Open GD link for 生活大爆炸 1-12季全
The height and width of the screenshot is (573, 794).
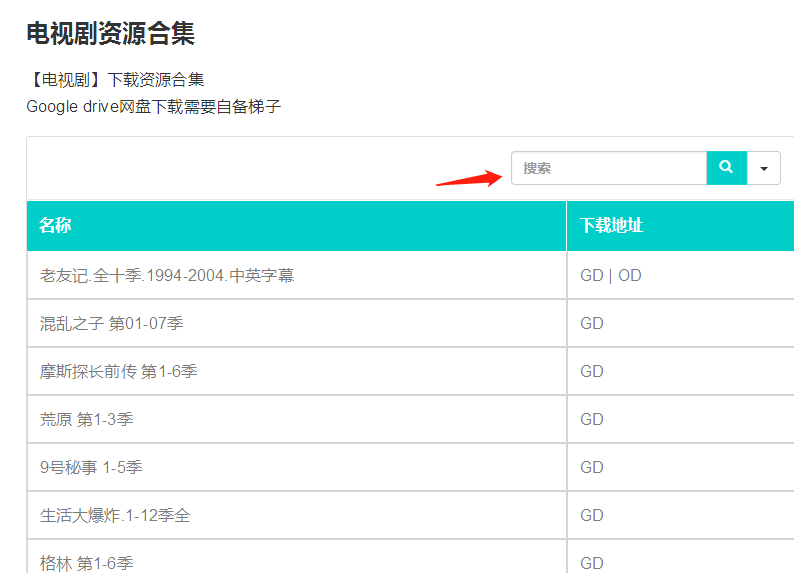591,515
